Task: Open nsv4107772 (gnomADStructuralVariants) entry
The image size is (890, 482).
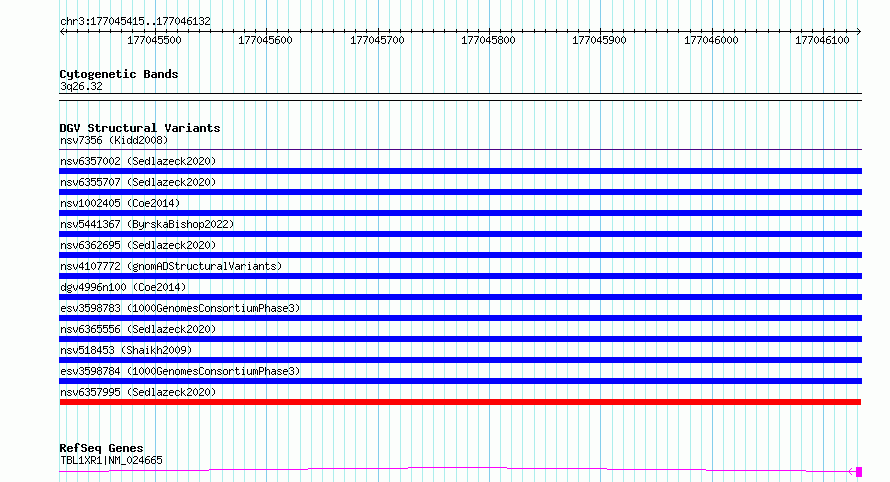Action: (x=171, y=266)
